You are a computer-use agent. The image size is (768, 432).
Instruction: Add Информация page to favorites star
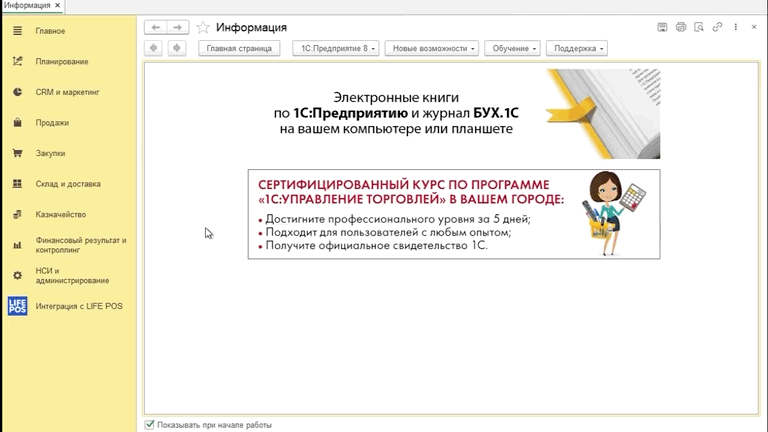203,27
